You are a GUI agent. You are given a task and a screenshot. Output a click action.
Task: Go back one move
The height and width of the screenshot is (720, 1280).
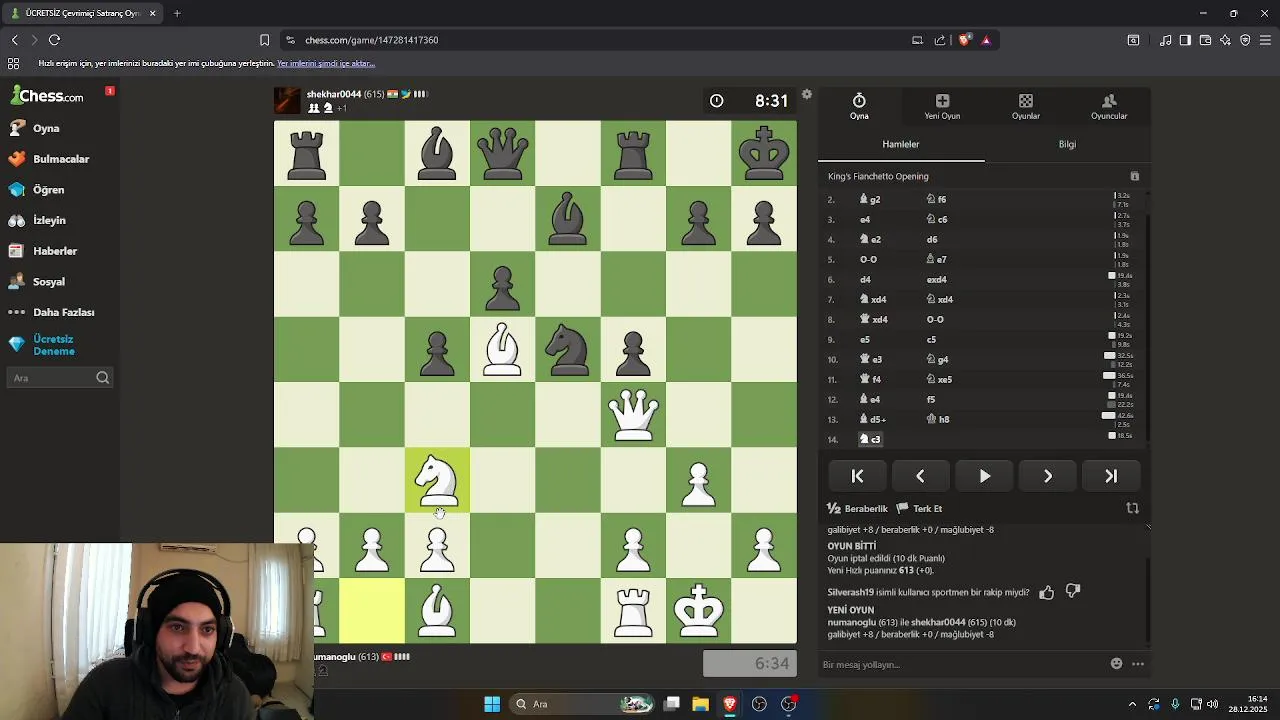tap(920, 476)
